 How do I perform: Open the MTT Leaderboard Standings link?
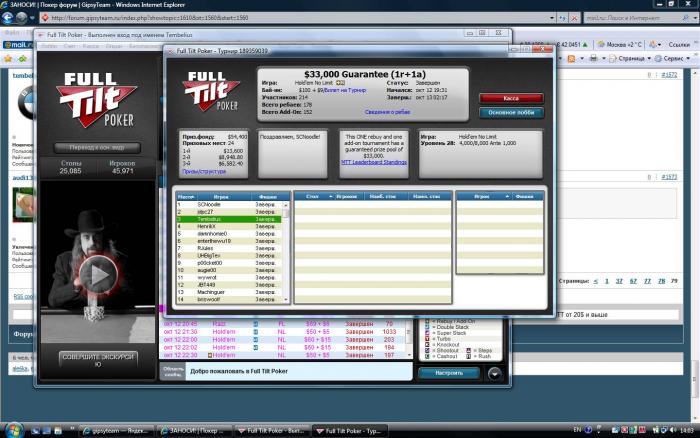pyautogui.click(x=374, y=162)
